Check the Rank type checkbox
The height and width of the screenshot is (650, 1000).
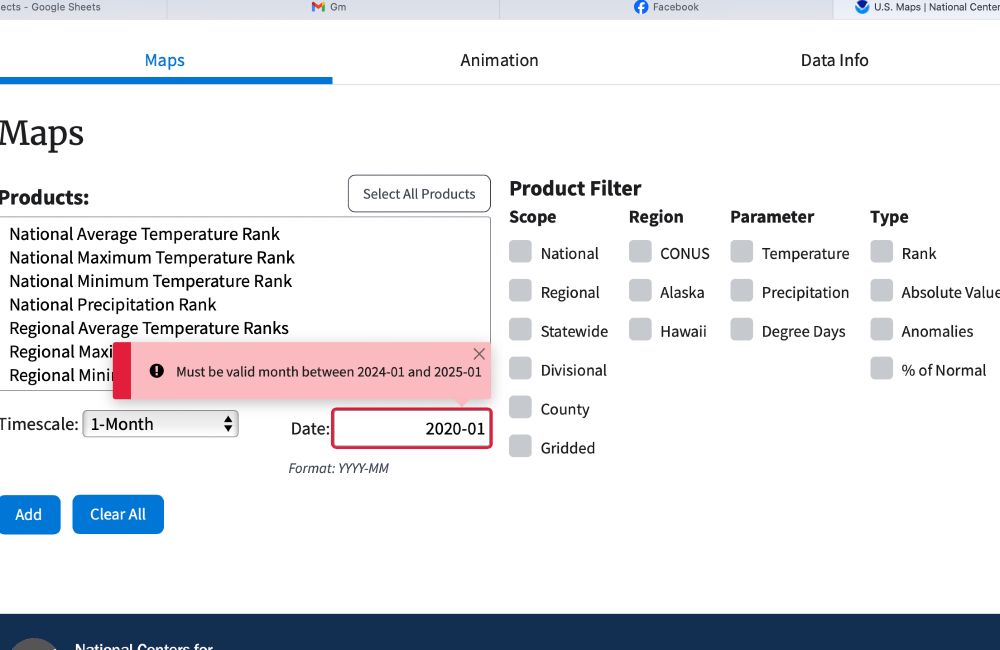(x=881, y=252)
